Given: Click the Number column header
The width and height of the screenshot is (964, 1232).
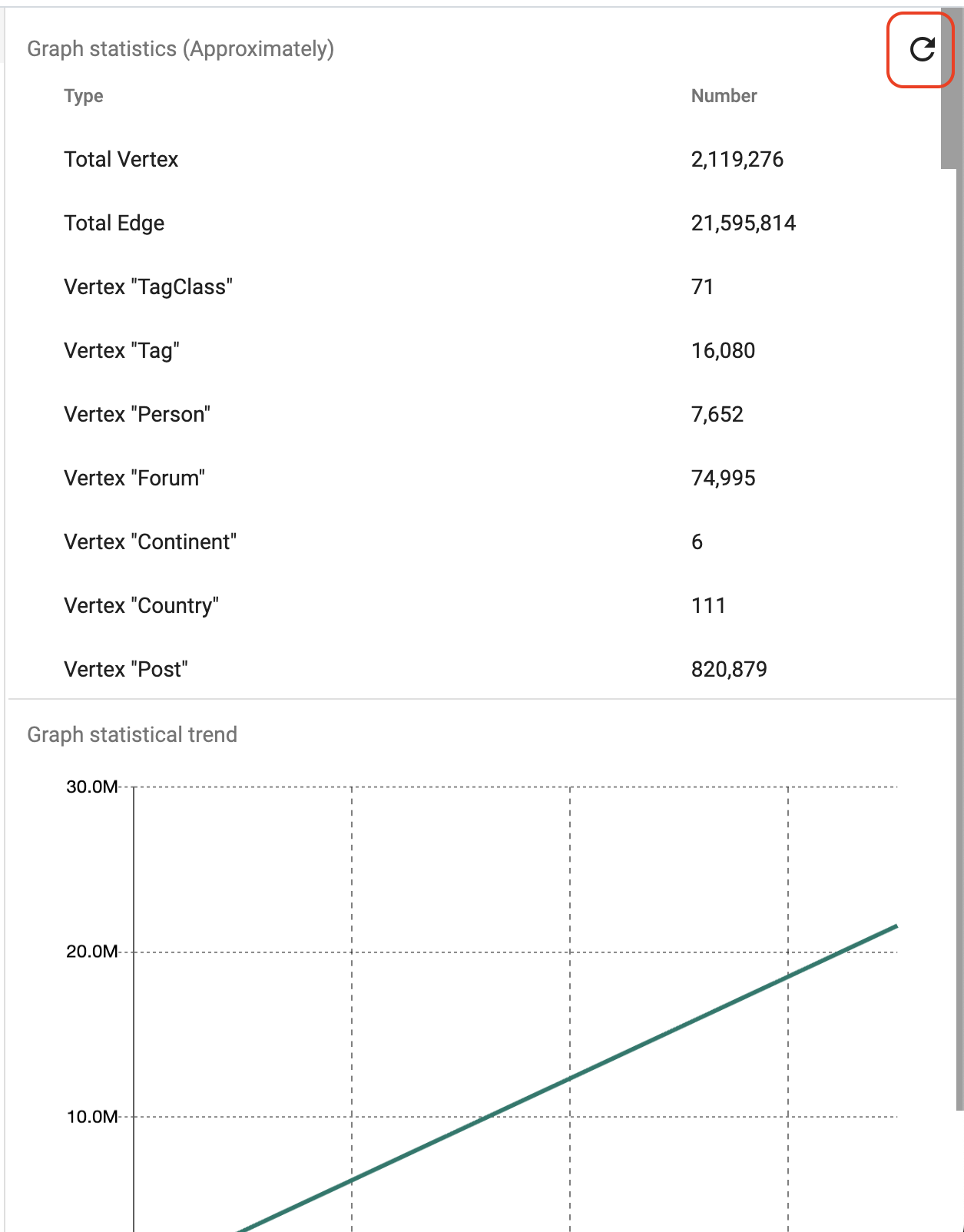Looking at the screenshot, I should pos(724,96).
